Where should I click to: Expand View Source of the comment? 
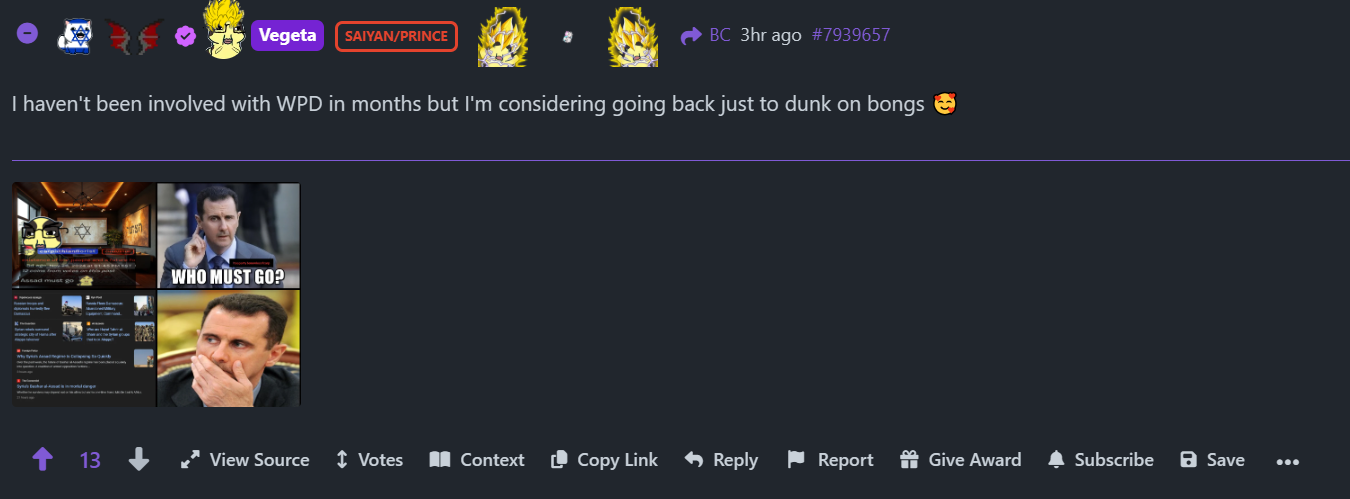245,460
